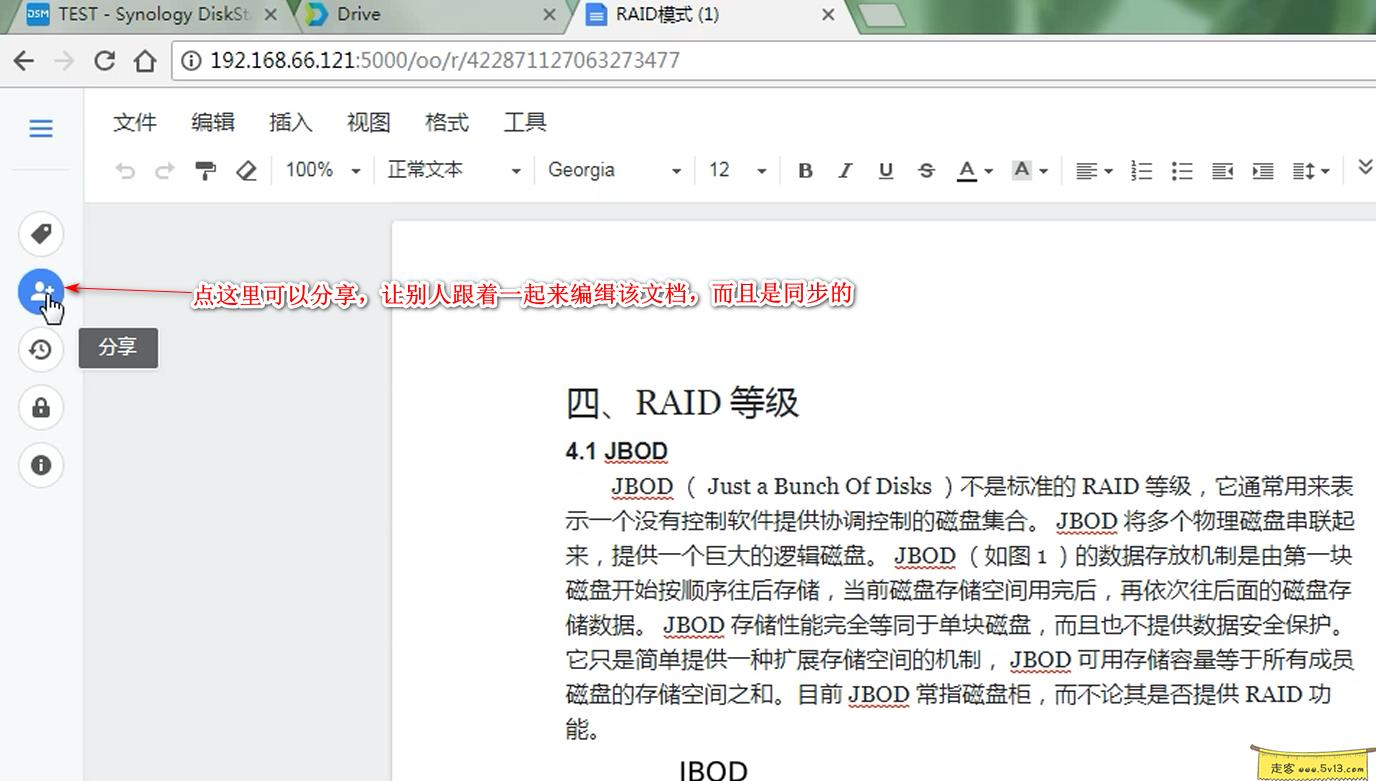Click the numbered list button
The height and width of the screenshot is (781, 1376).
pyautogui.click(x=1141, y=170)
